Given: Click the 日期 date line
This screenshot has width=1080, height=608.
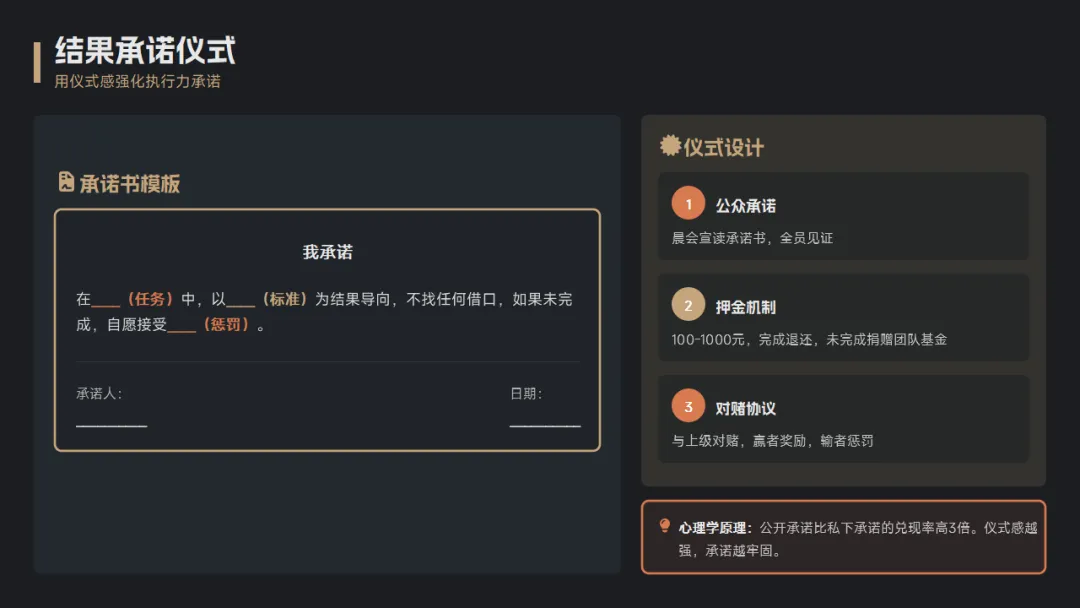Looking at the screenshot, I should 545,424.
